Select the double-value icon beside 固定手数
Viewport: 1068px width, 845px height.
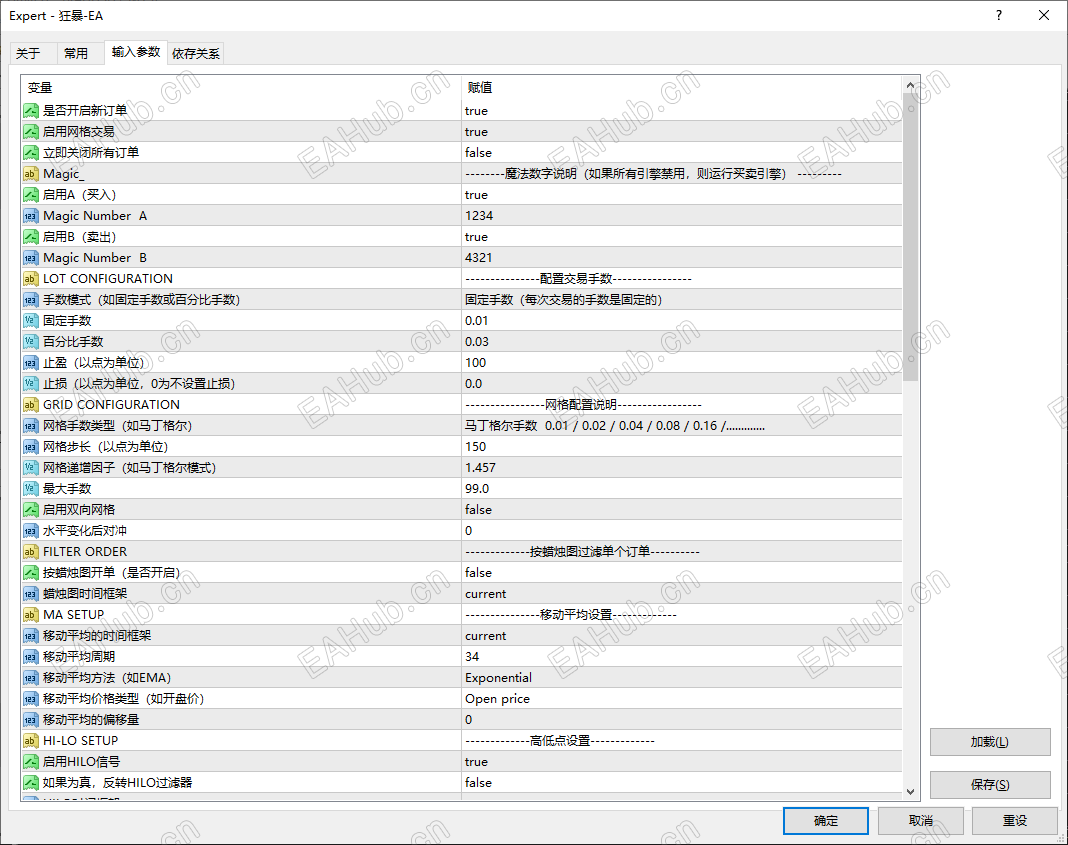[31, 320]
